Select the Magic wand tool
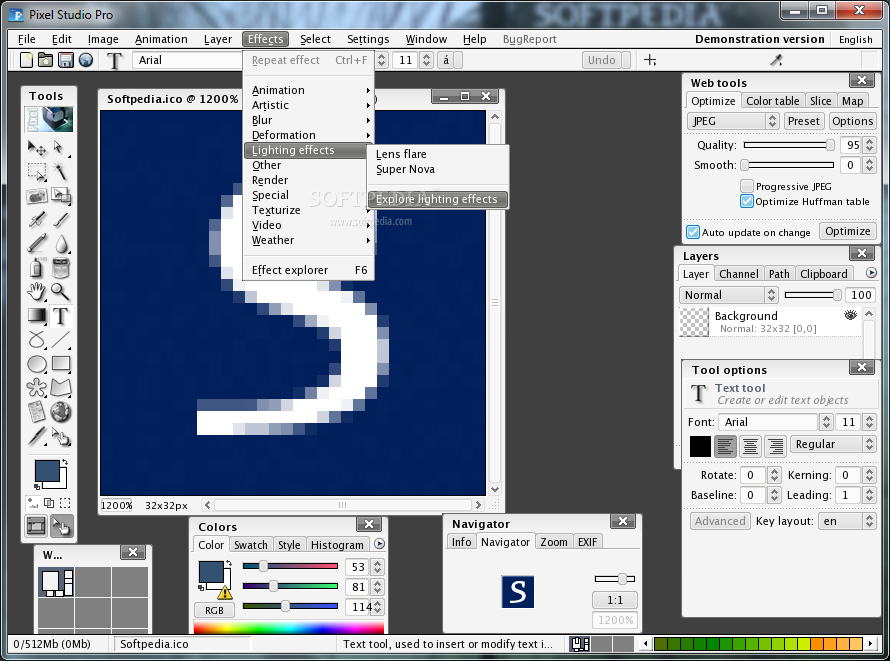890x661 pixels. pos(60,171)
